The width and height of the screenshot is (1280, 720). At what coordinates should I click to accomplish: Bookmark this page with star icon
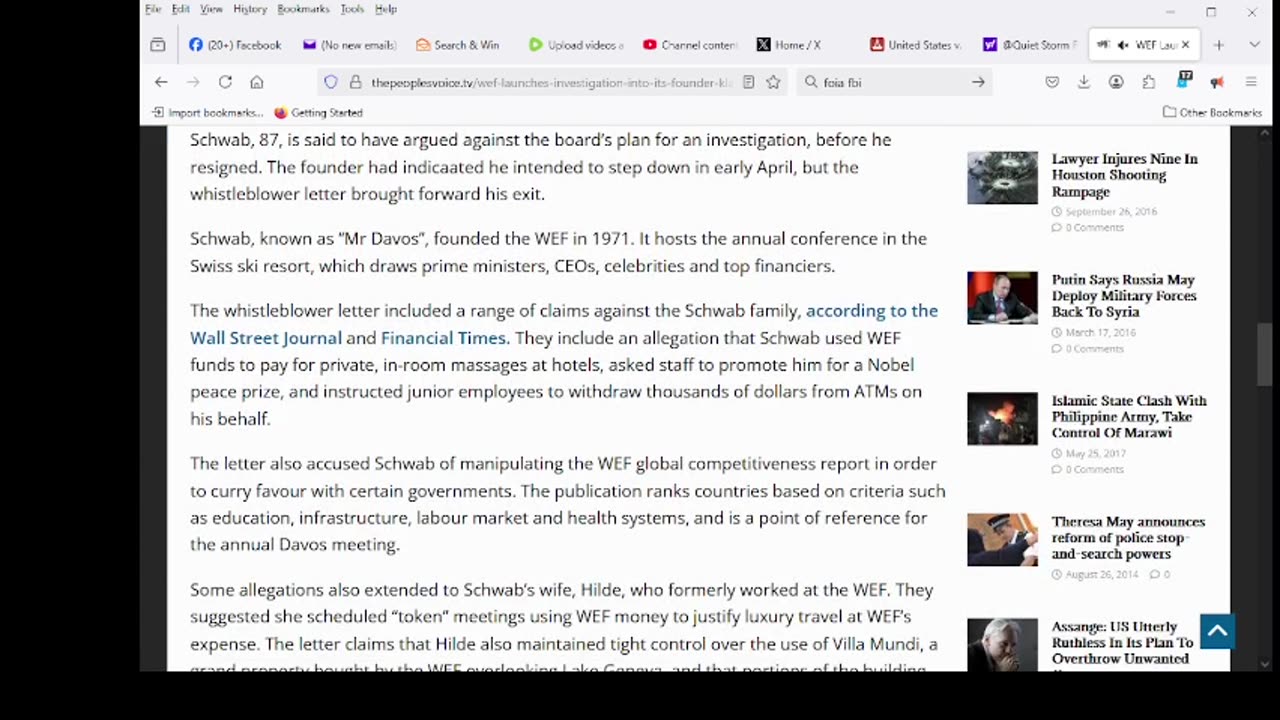pyautogui.click(x=773, y=82)
